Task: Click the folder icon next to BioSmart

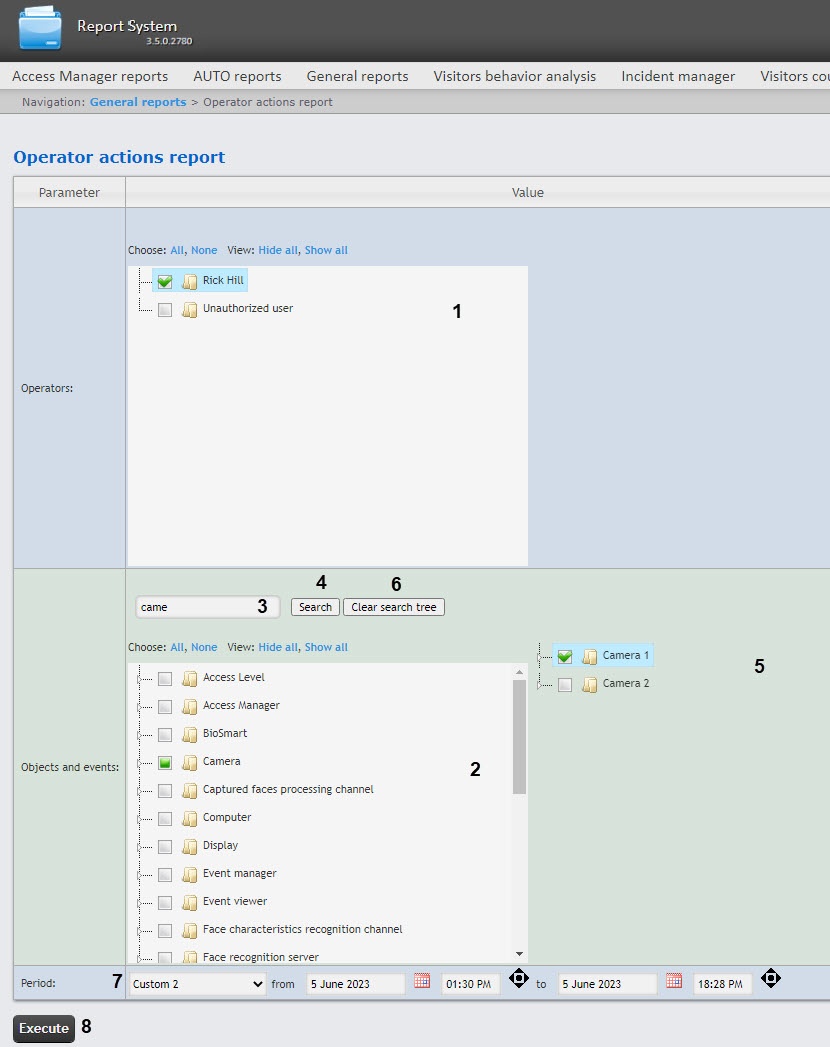Action: click(x=190, y=734)
